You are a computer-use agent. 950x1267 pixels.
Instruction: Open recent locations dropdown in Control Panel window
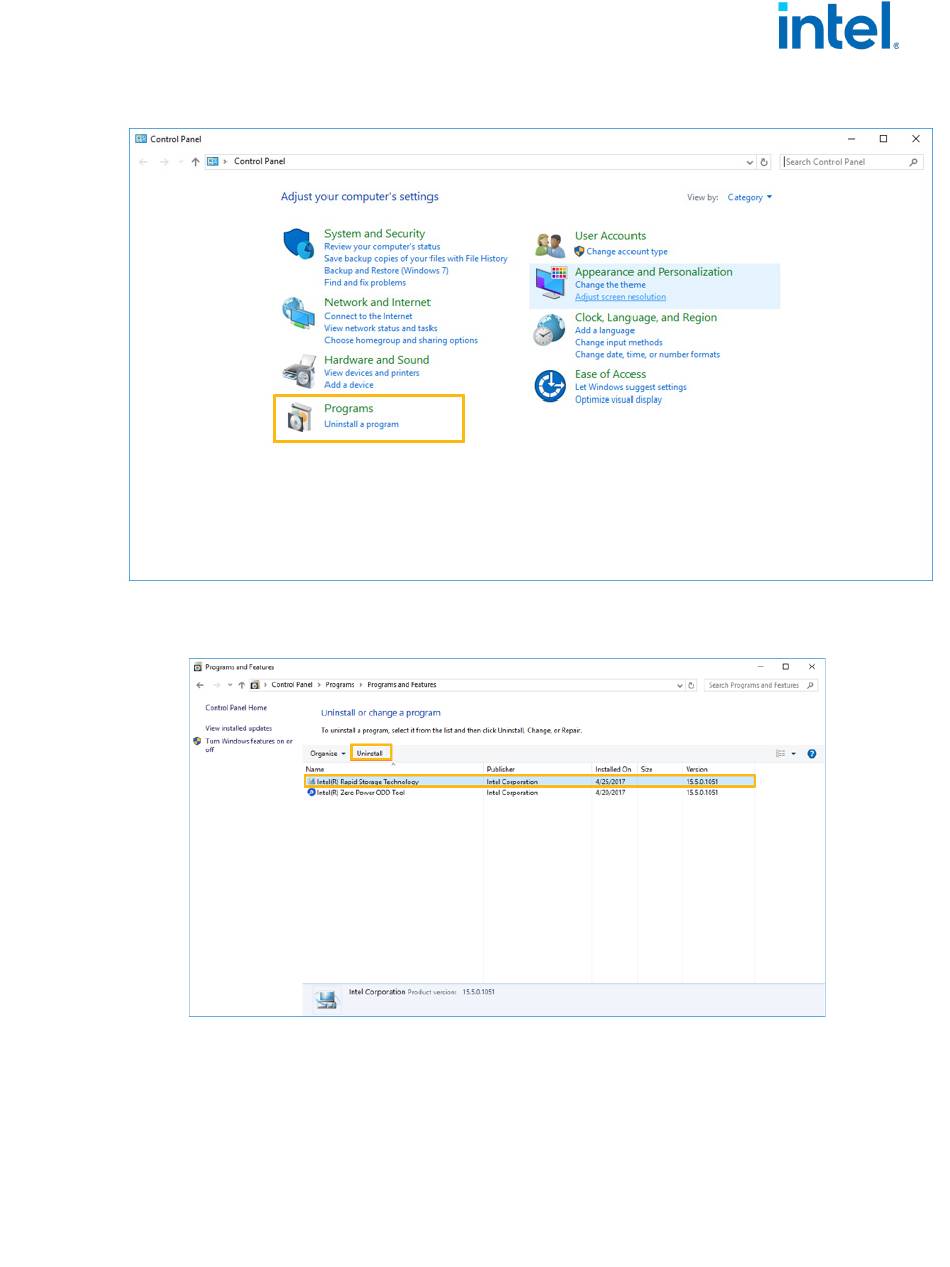click(x=180, y=162)
